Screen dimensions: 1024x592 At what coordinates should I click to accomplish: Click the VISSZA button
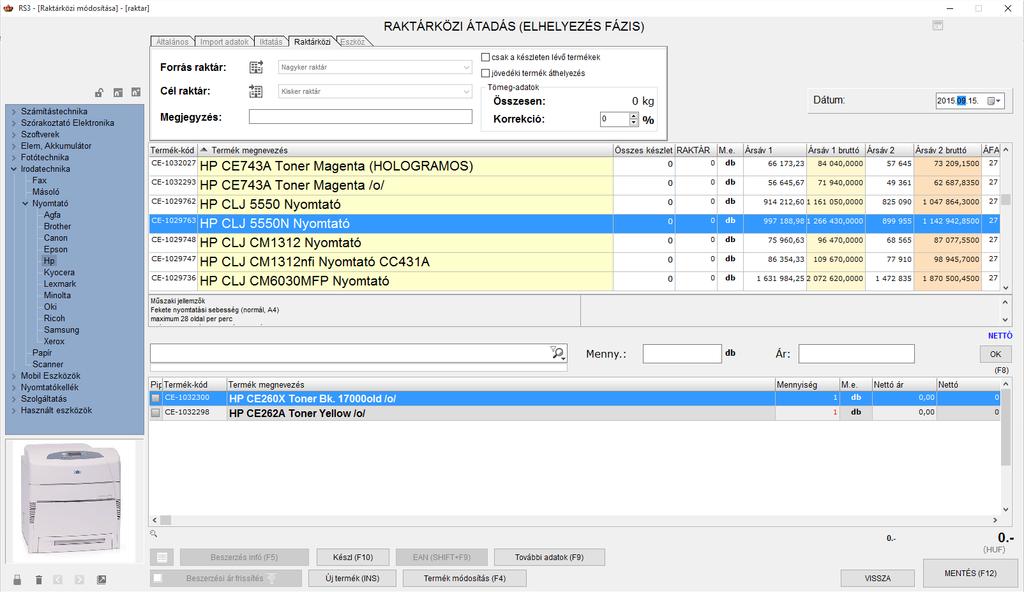tap(878, 578)
